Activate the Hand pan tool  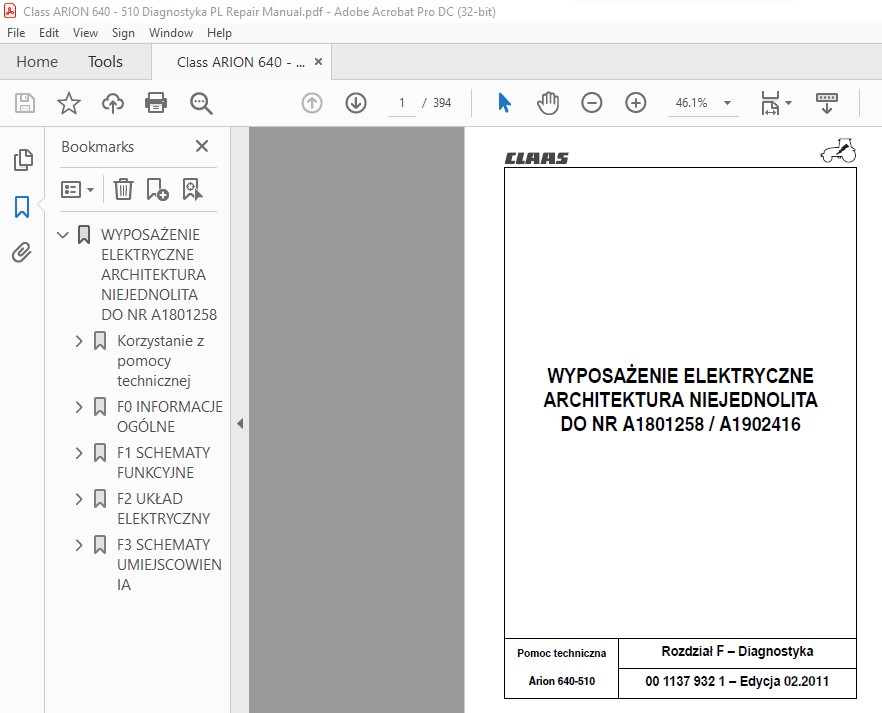click(x=548, y=103)
